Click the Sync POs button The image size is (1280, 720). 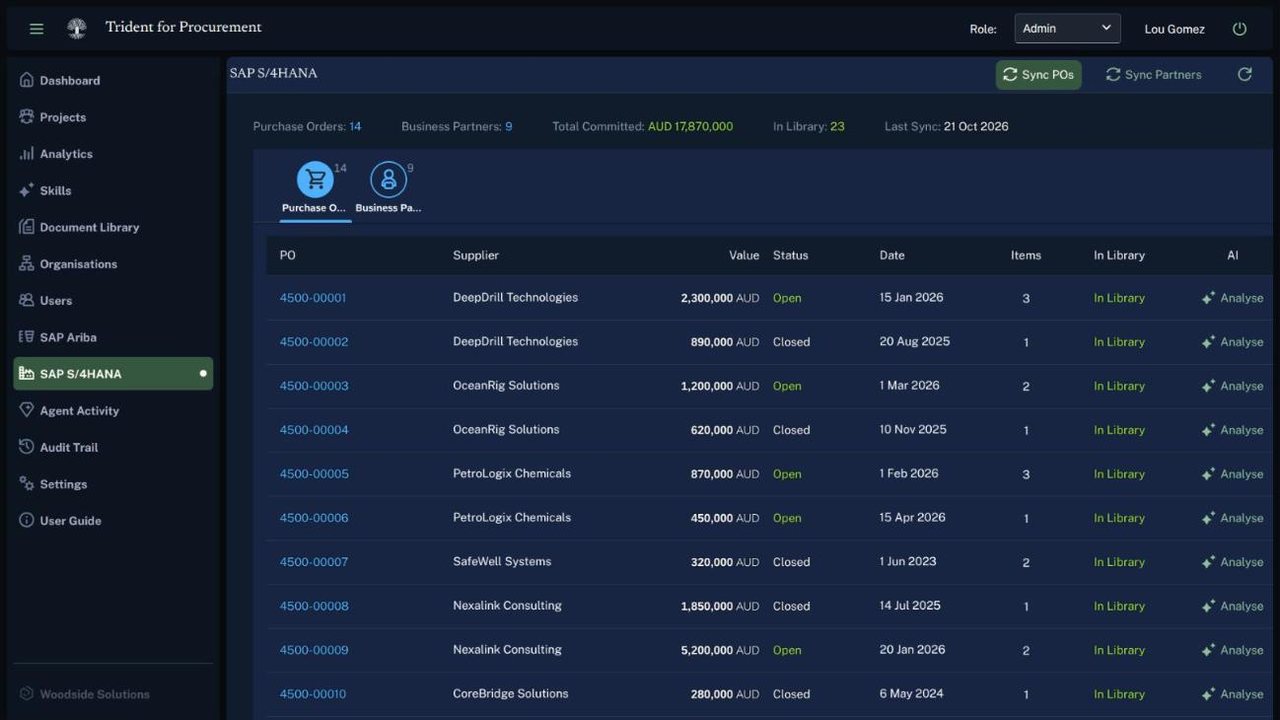pyautogui.click(x=1038, y=75)
